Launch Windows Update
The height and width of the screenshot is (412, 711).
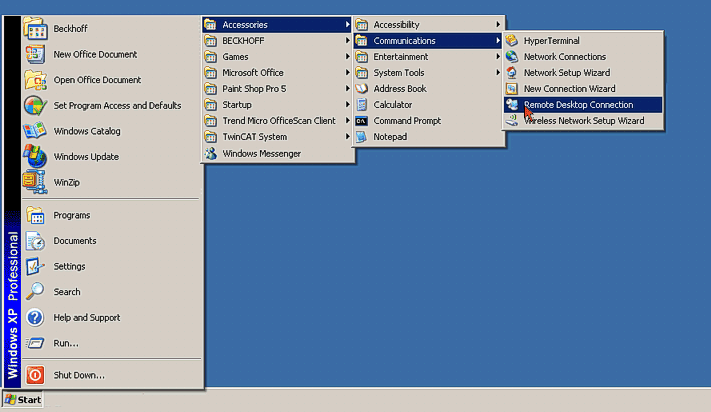111,156
